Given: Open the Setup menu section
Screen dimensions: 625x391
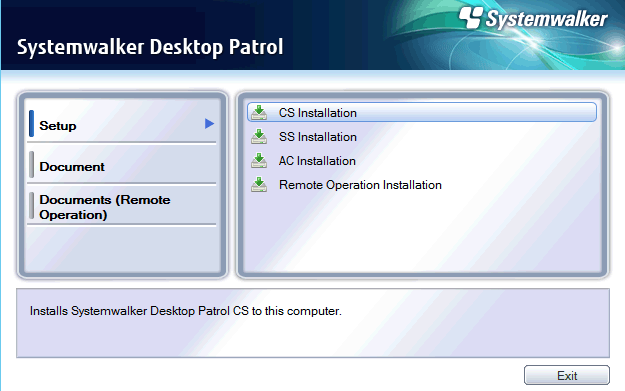Looking at the screenshot, I should pos(122,124).
